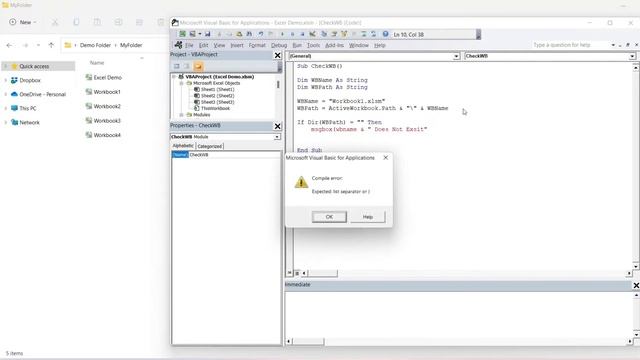Click the Run Sub play icon

click(x=282, y=34)
